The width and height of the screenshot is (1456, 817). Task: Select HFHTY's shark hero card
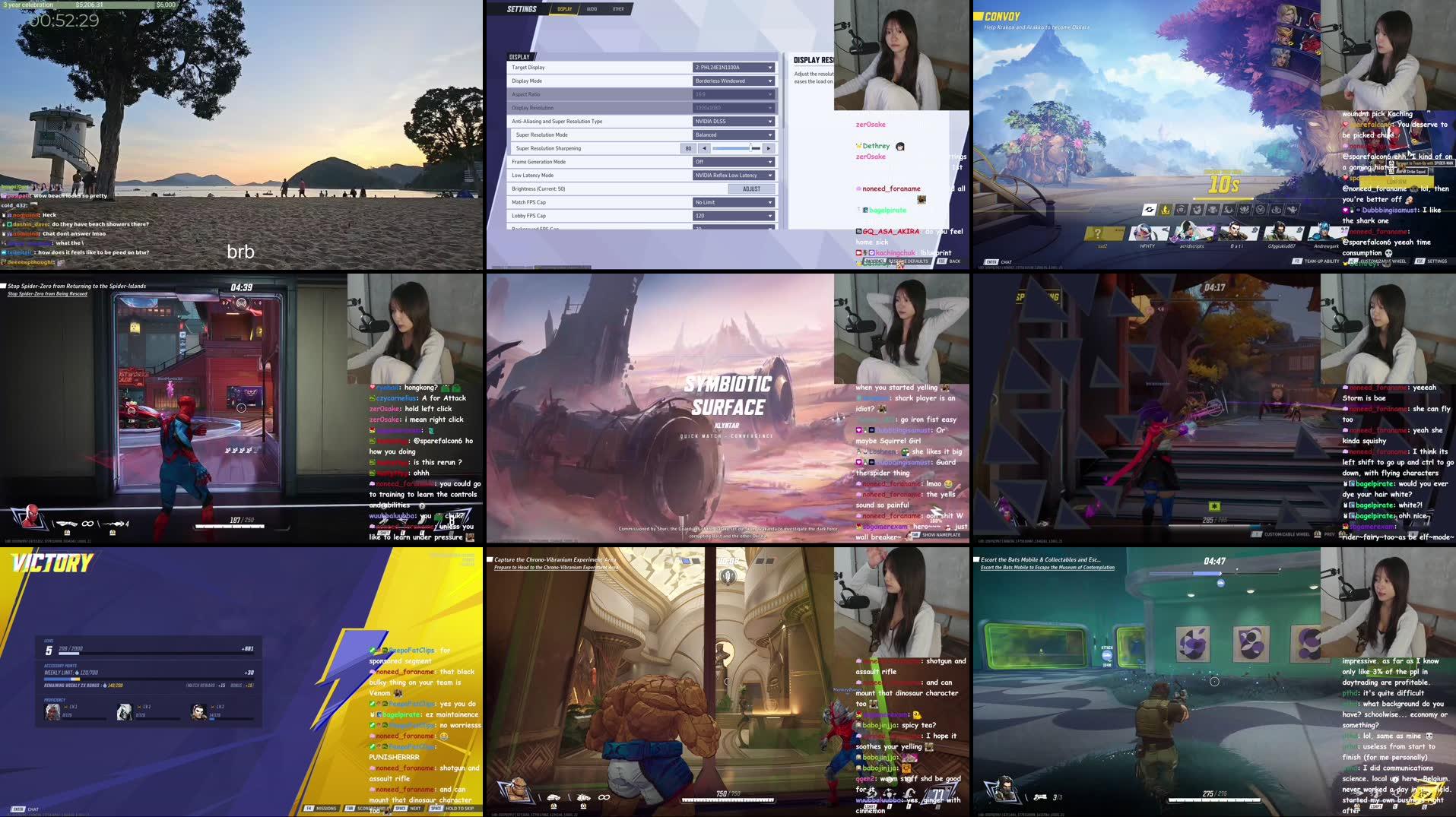(1147, 233)
